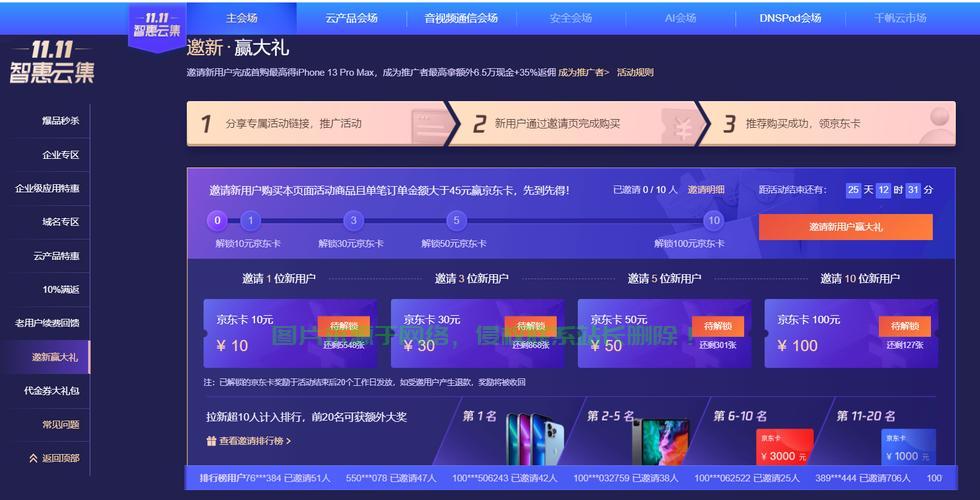
Task: Click ¥1000 京东卡 prize for 第11-20名
Action: pyautogui.click(x=909, y=447)
